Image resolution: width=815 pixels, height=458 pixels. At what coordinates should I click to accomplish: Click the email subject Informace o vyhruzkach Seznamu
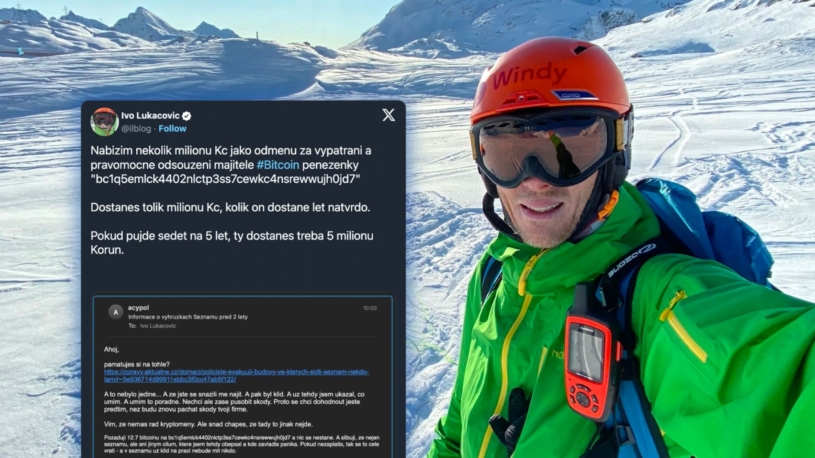click(x=188, y=317)
